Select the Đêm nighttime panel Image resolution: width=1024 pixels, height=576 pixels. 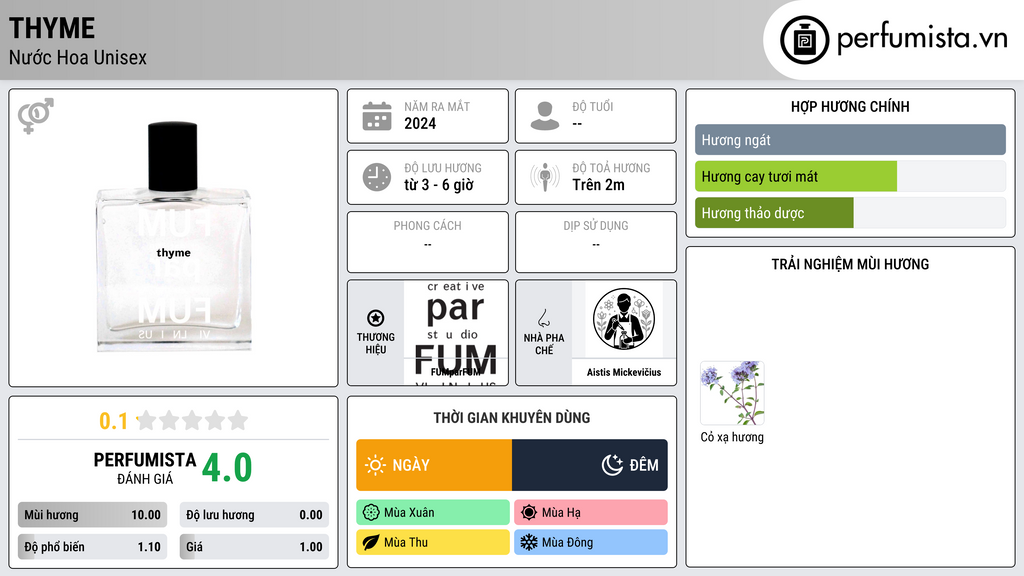(x=590, y=465)
